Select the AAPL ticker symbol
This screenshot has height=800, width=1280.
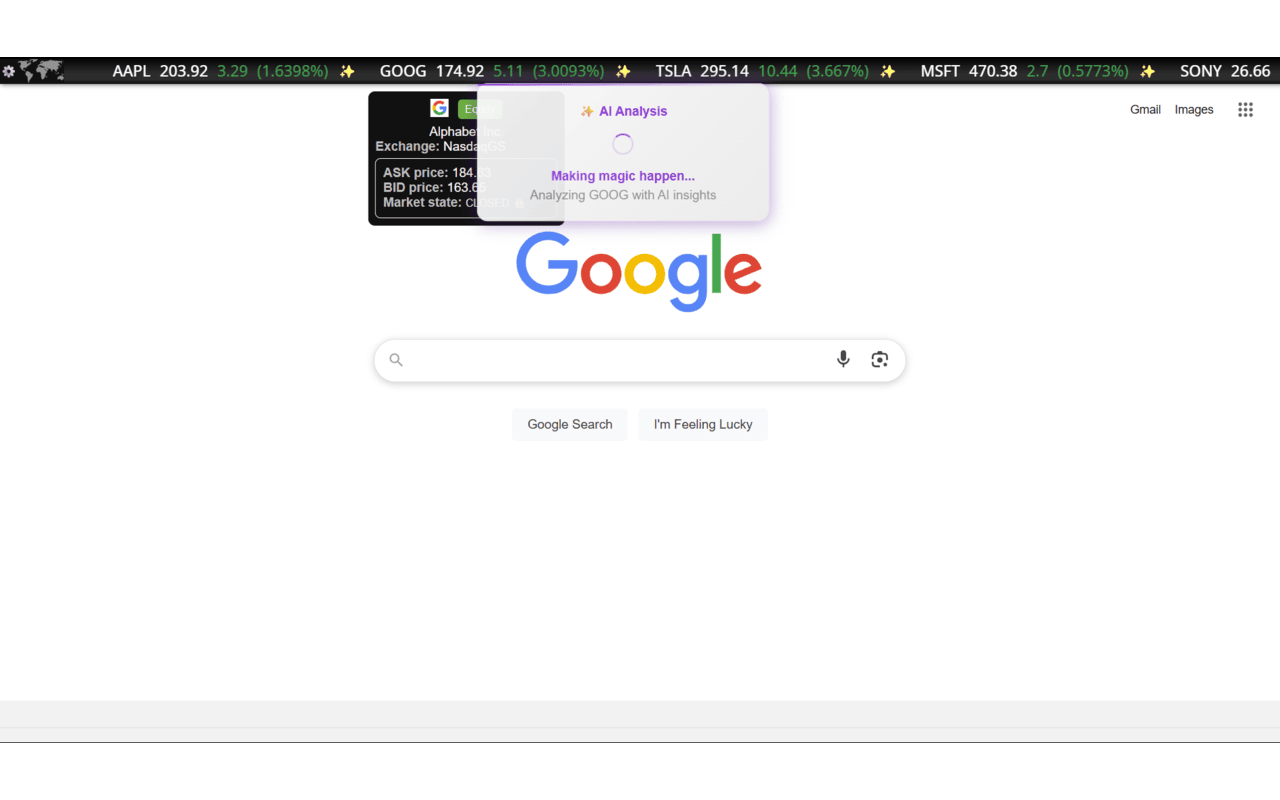[131, 71]
